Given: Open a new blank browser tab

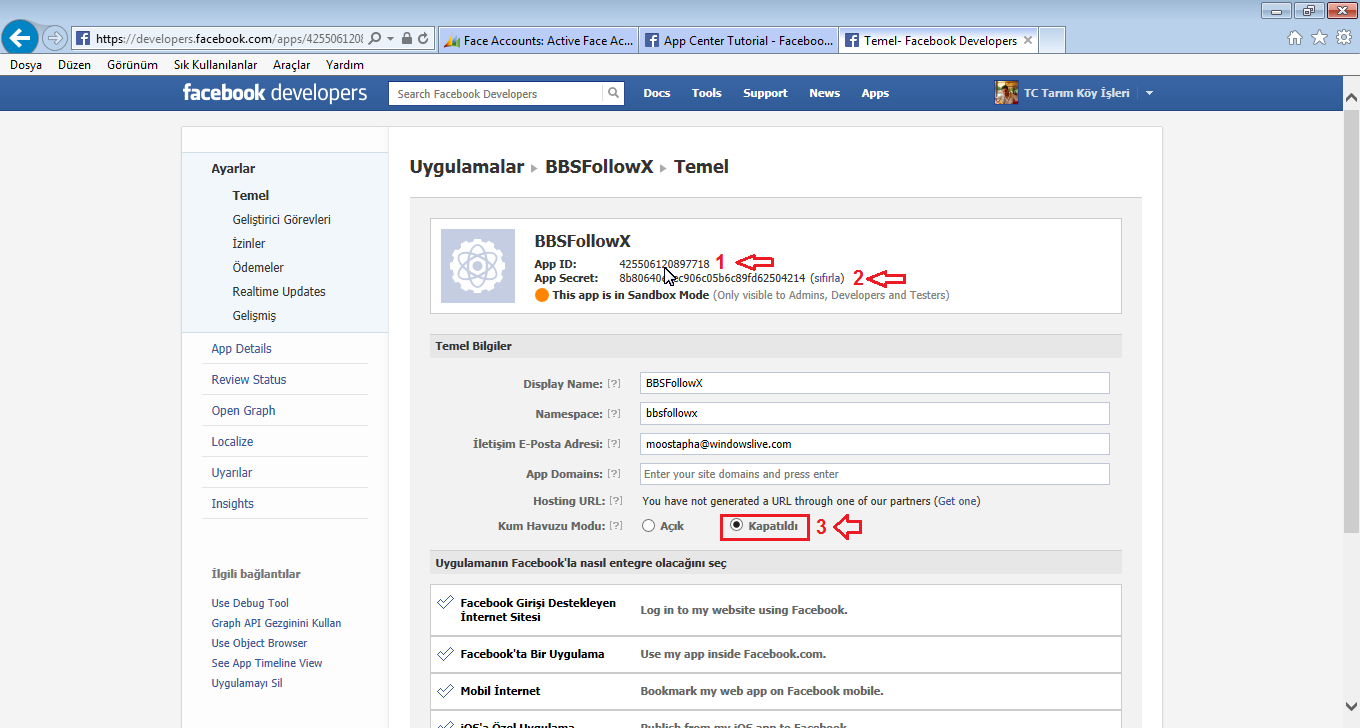Looking at the screenshot, I should pos(1052,41).
